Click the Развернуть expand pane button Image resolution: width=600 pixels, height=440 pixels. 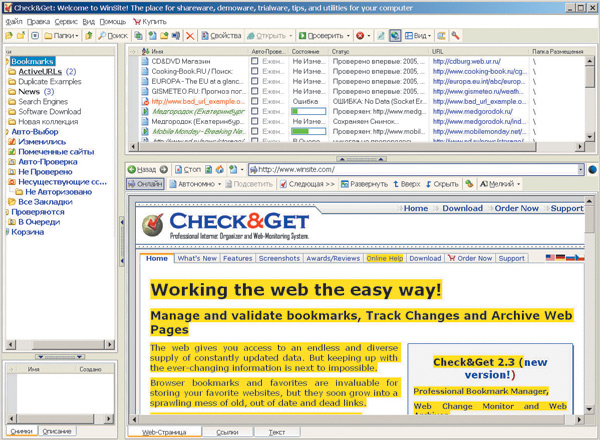pyautogui.click(x=364, y=184)
